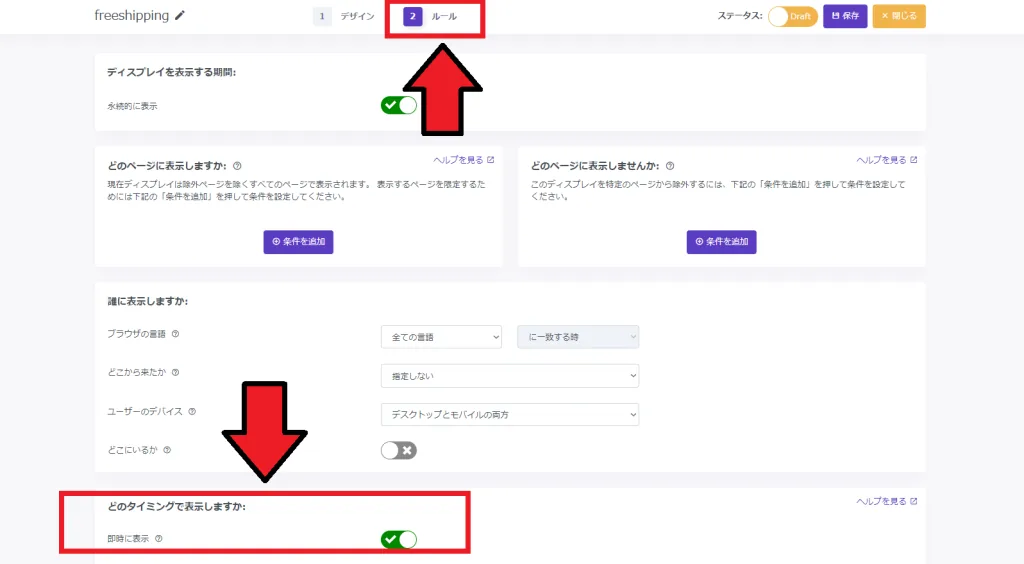Click the pencil icon next to freeshipping
1024x564 pixels.
point(180,15)
